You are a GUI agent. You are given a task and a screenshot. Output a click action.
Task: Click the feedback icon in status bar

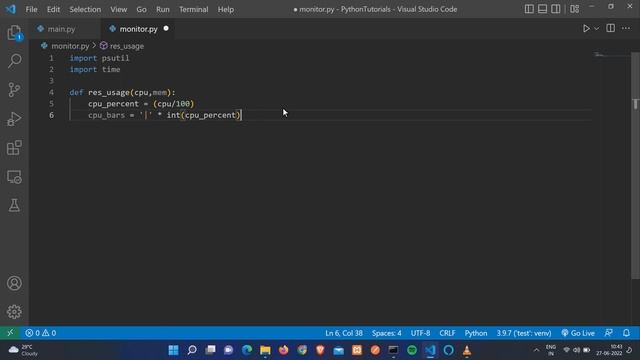point(609,333)
